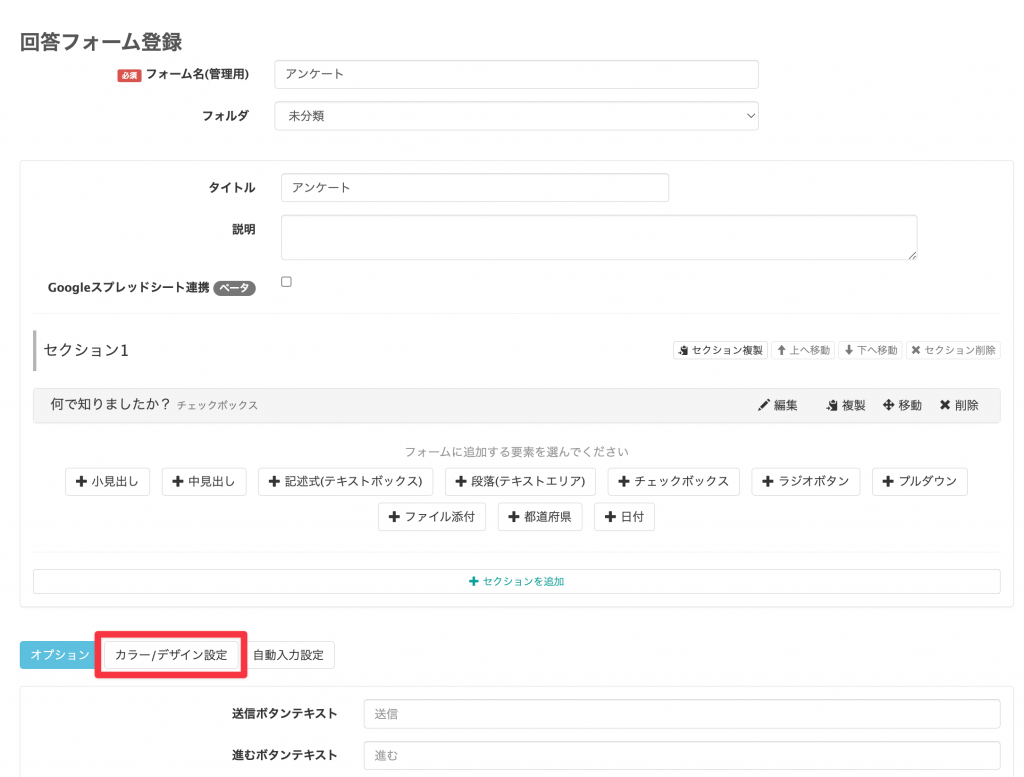1024x777 pixels.
Task: Add a ラジオボタン element
Action: click(x=805, y=481)
